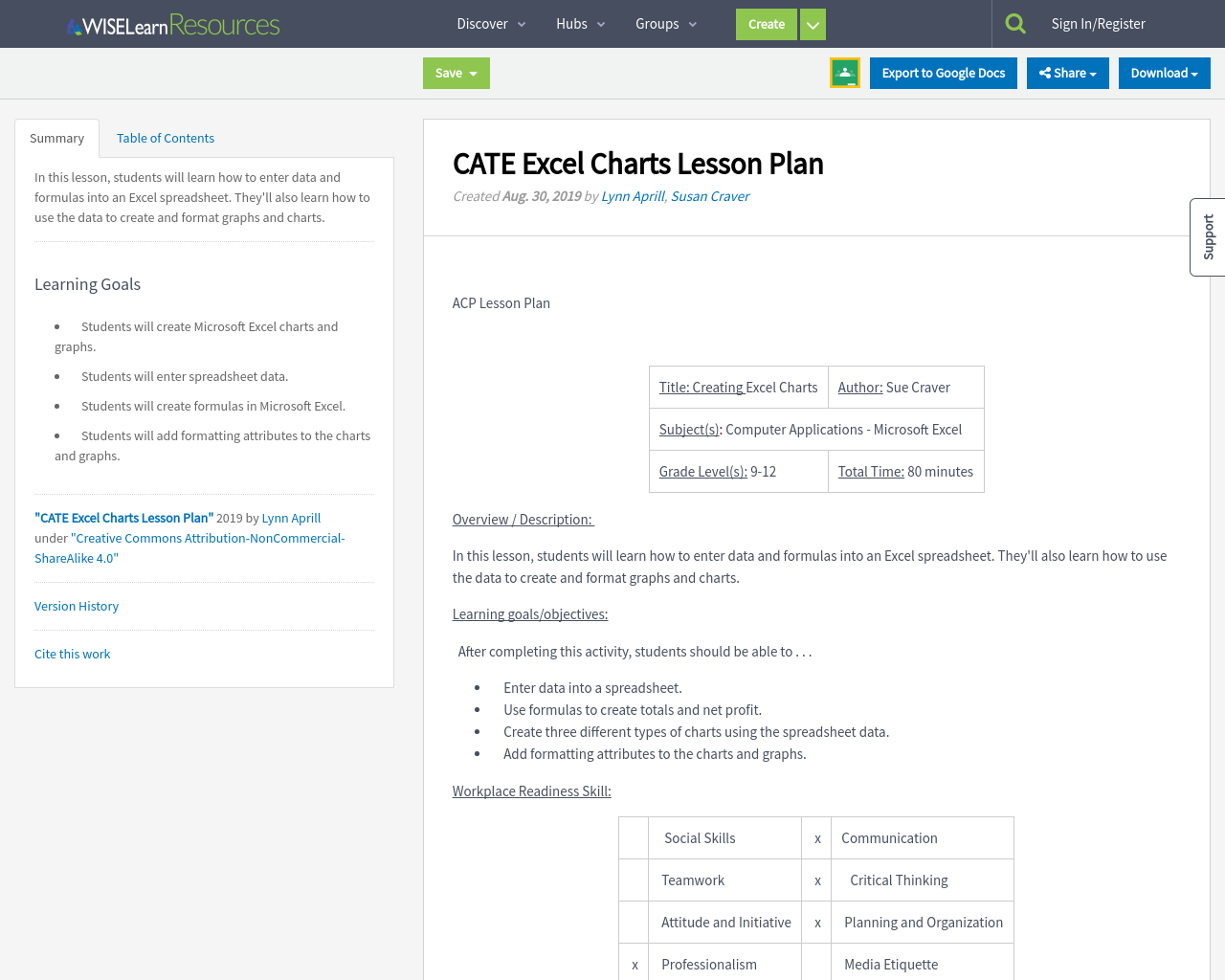Click the Create button
1225x980 pixels.
[766, 24]
